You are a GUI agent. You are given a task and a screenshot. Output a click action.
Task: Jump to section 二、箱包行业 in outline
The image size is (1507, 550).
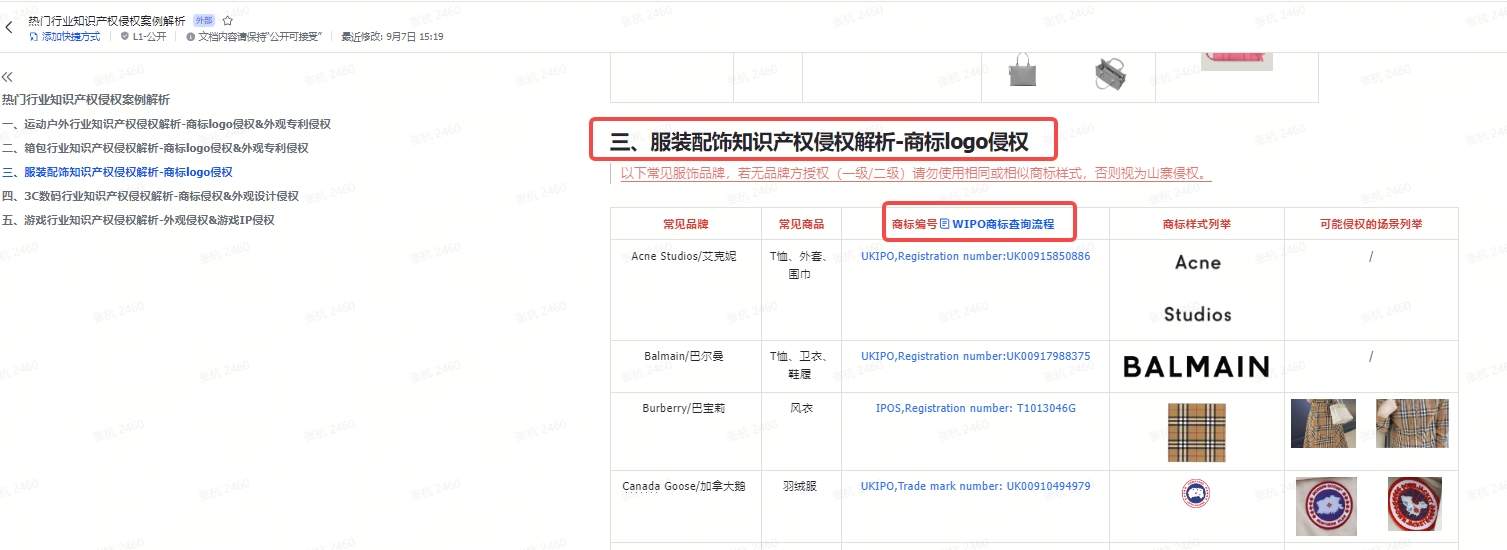tap(155, 148)
